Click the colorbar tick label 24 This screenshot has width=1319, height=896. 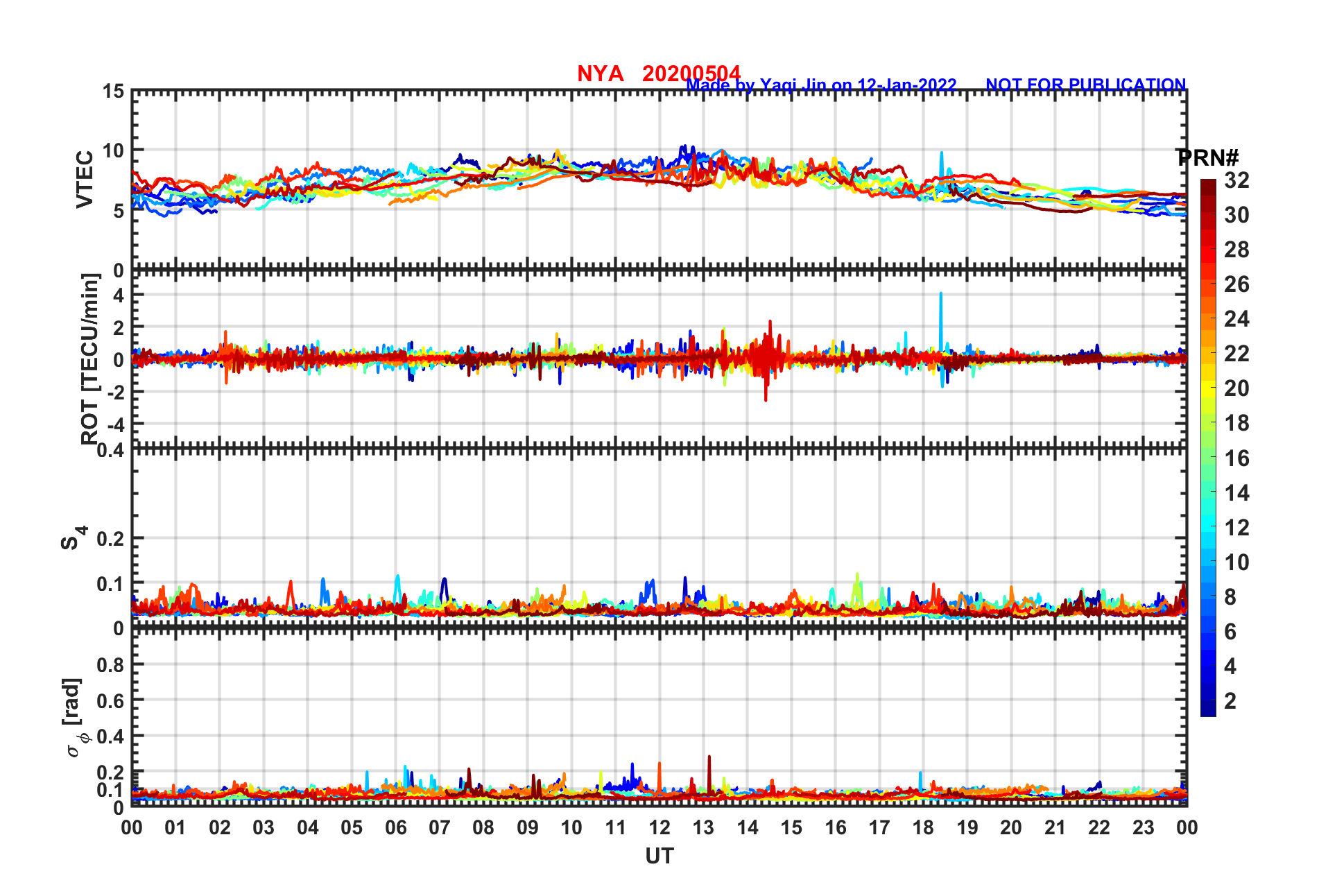point(1236,319)
